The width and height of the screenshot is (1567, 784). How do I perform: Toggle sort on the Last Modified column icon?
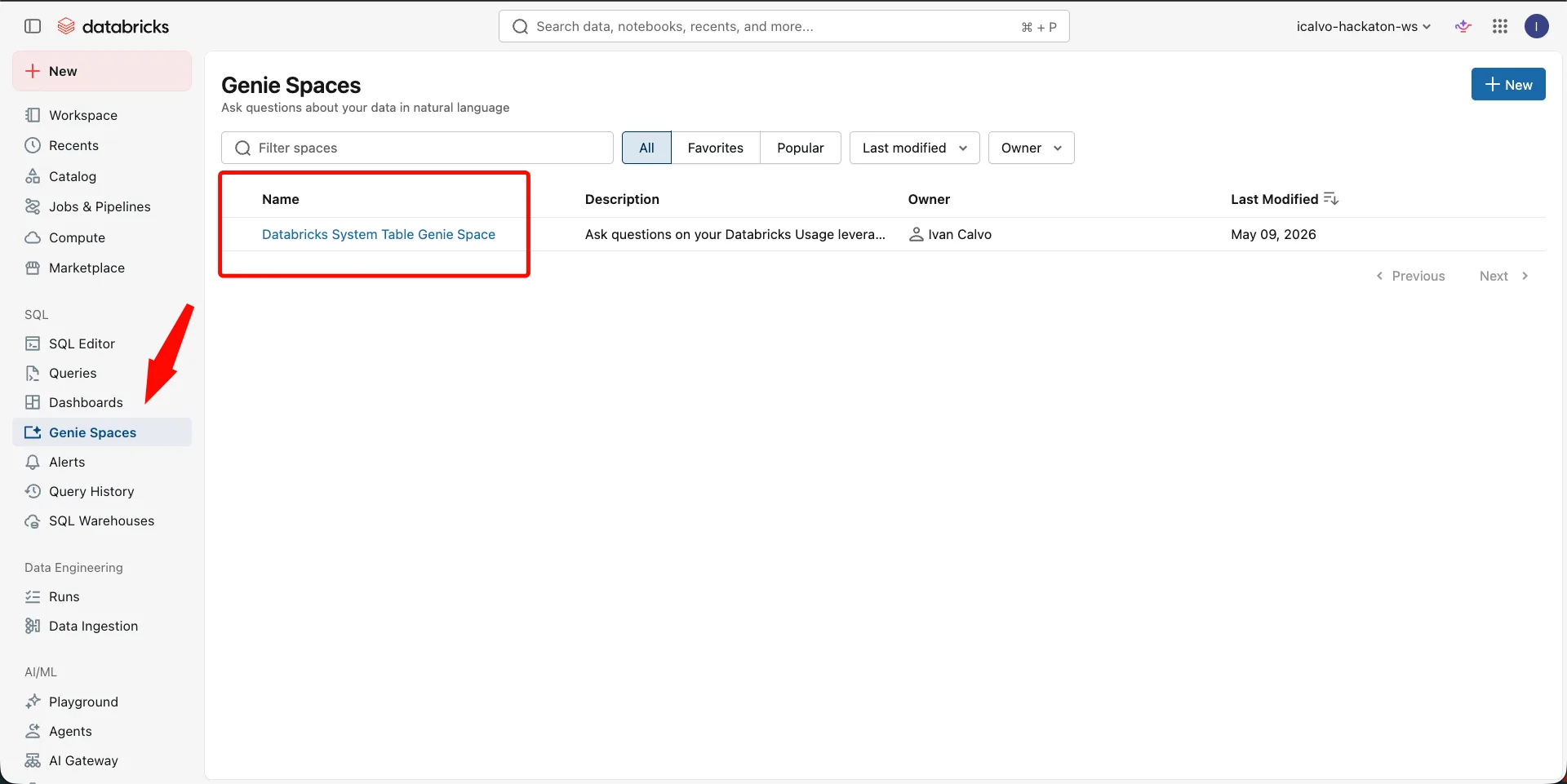pyautogui.click(x=1331, y=198)
